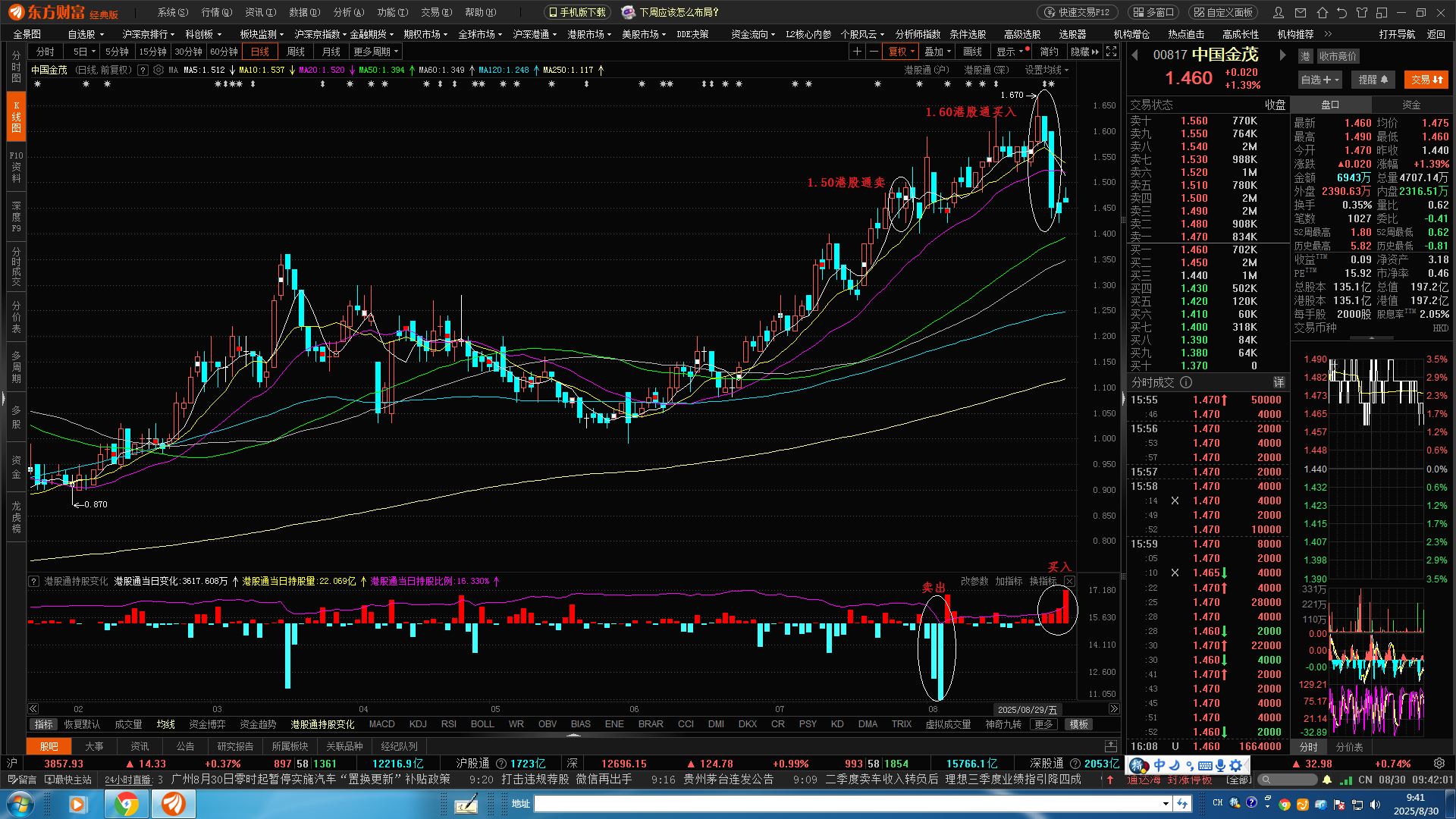Open 公告 announcements tab
This screenshot has height=819, width=1456.
coord(185,746)
